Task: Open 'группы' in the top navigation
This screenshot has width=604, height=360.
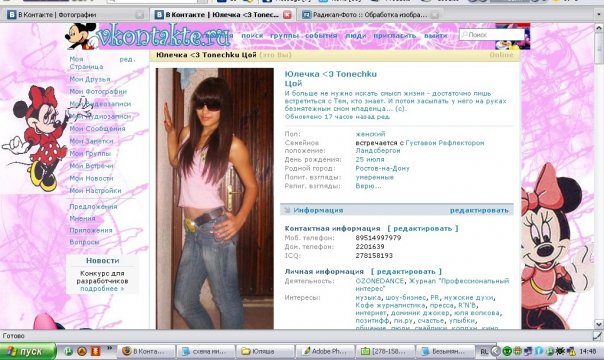Action: (x=284, y=35)
